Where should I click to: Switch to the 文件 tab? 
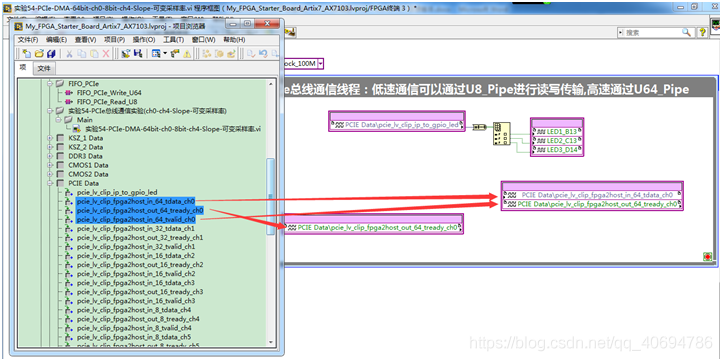click(44, 69)
